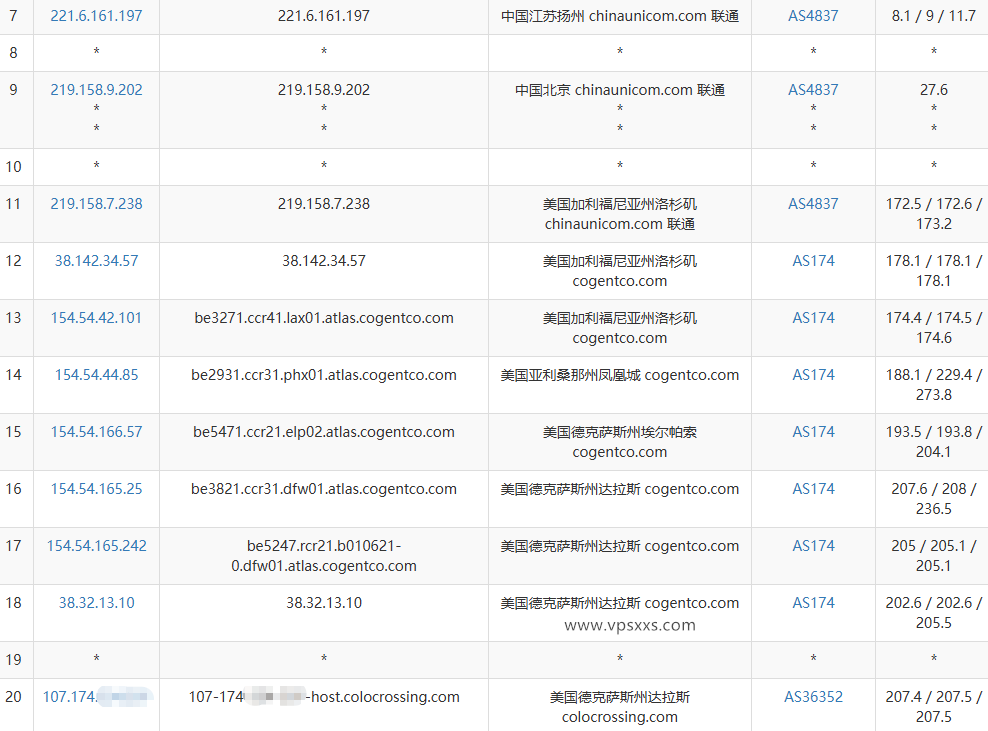Select hop 16 location 达拉斯 cogentco.com

[x=620, y=489]
